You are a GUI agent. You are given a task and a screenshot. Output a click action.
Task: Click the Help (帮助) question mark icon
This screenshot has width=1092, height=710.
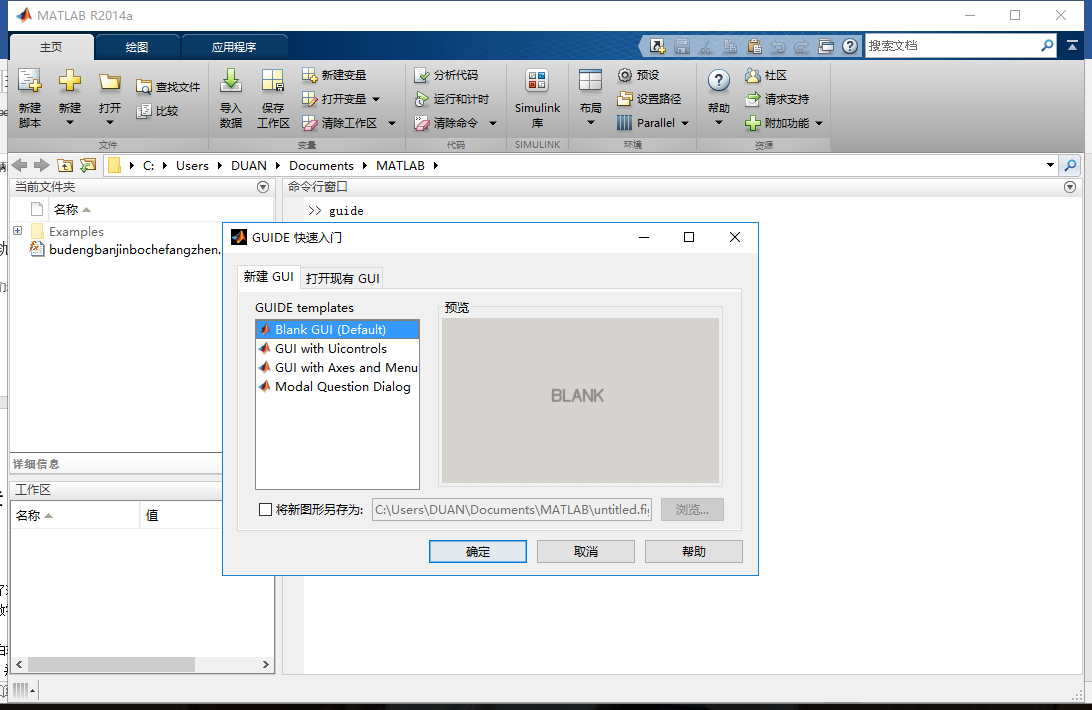[719, 82]
